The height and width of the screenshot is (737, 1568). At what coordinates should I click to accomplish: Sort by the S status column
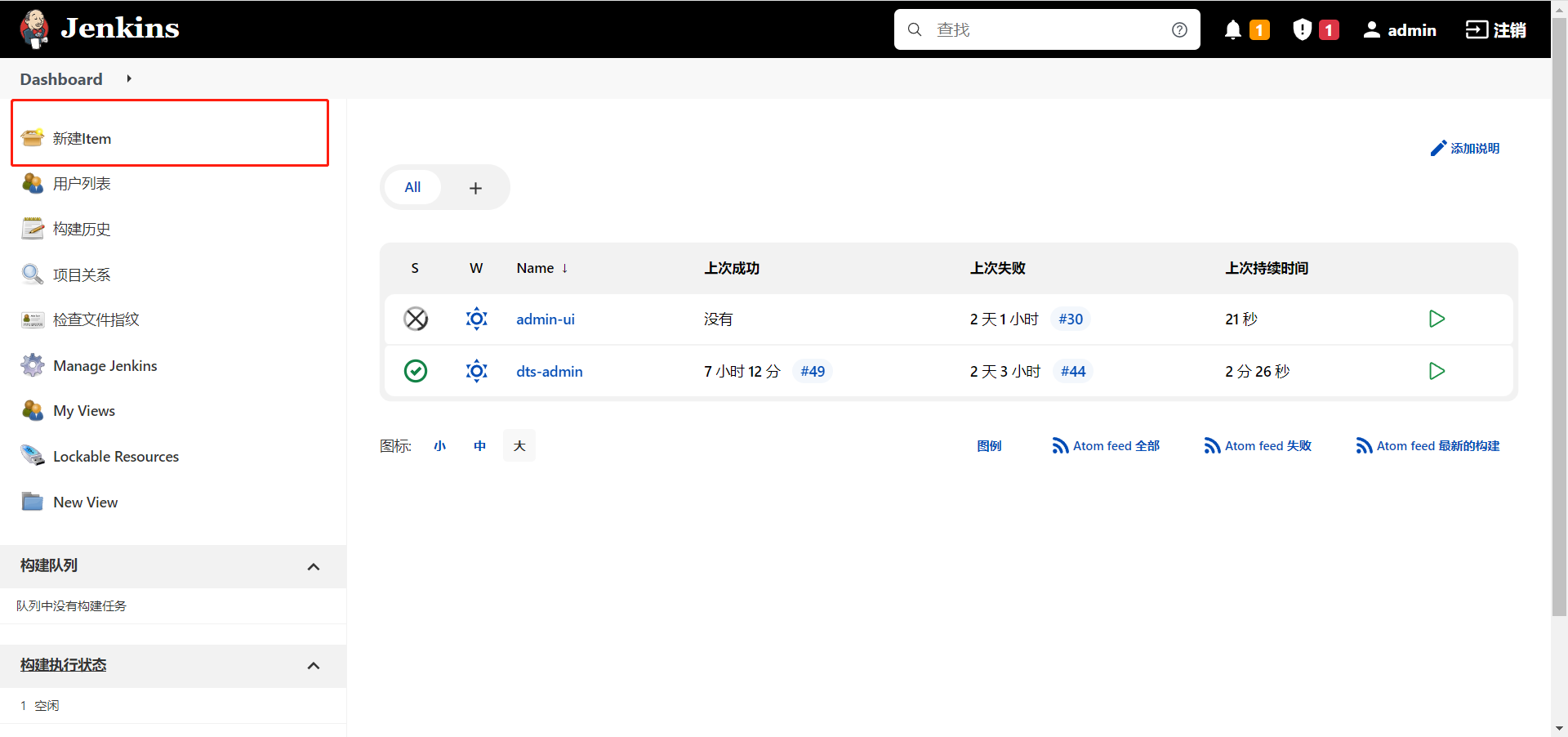tap(415, 268)
